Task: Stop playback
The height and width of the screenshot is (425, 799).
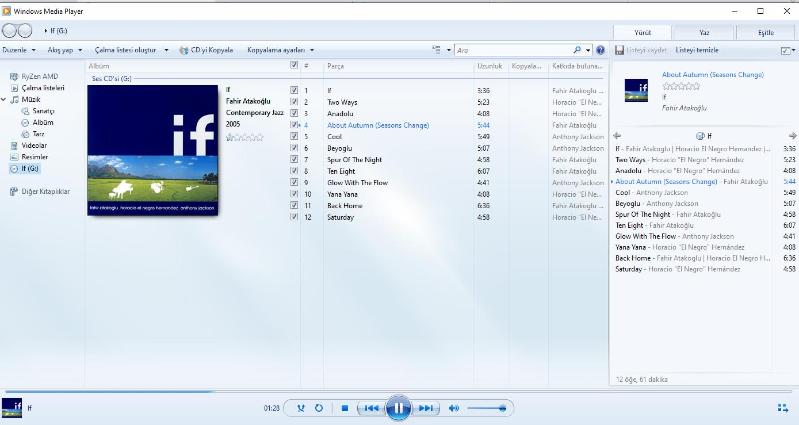Action: click(345, 408)
